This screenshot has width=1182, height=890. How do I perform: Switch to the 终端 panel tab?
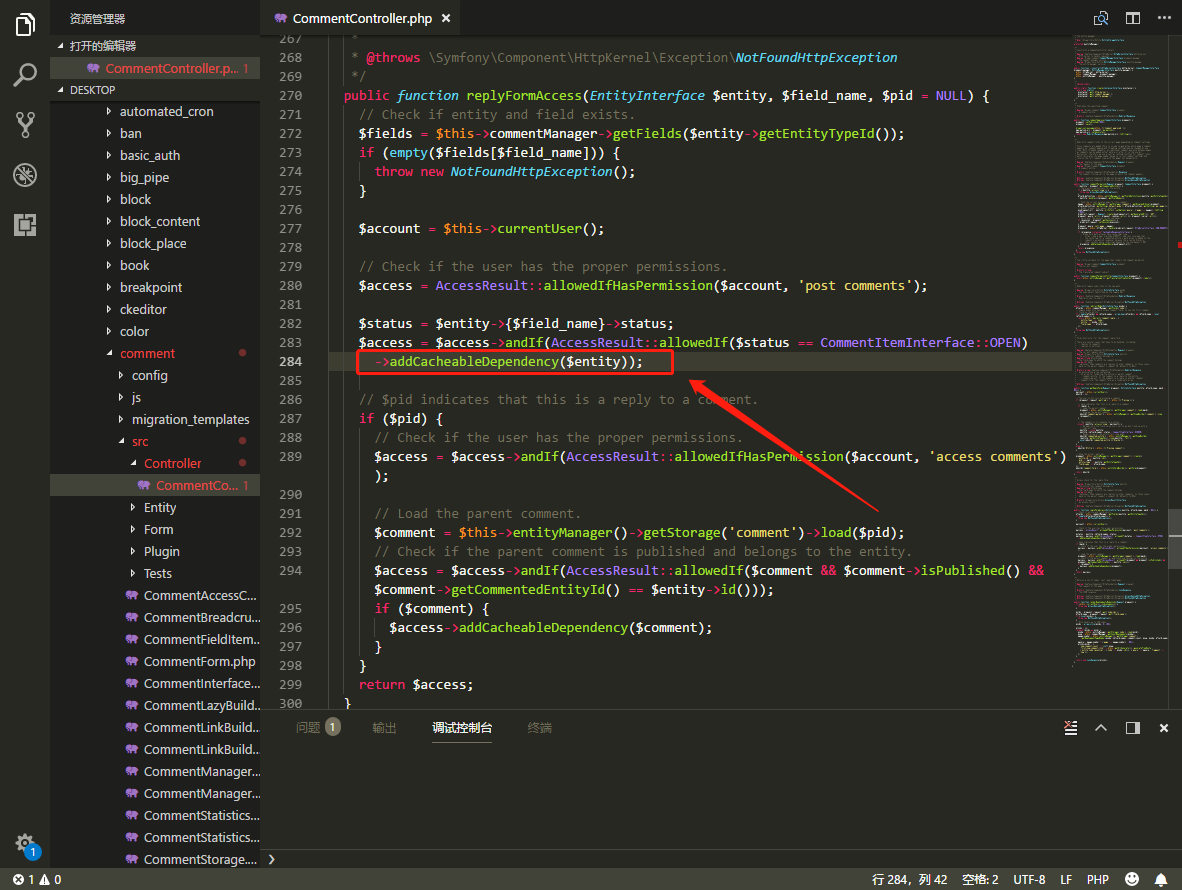click(540, 727)
